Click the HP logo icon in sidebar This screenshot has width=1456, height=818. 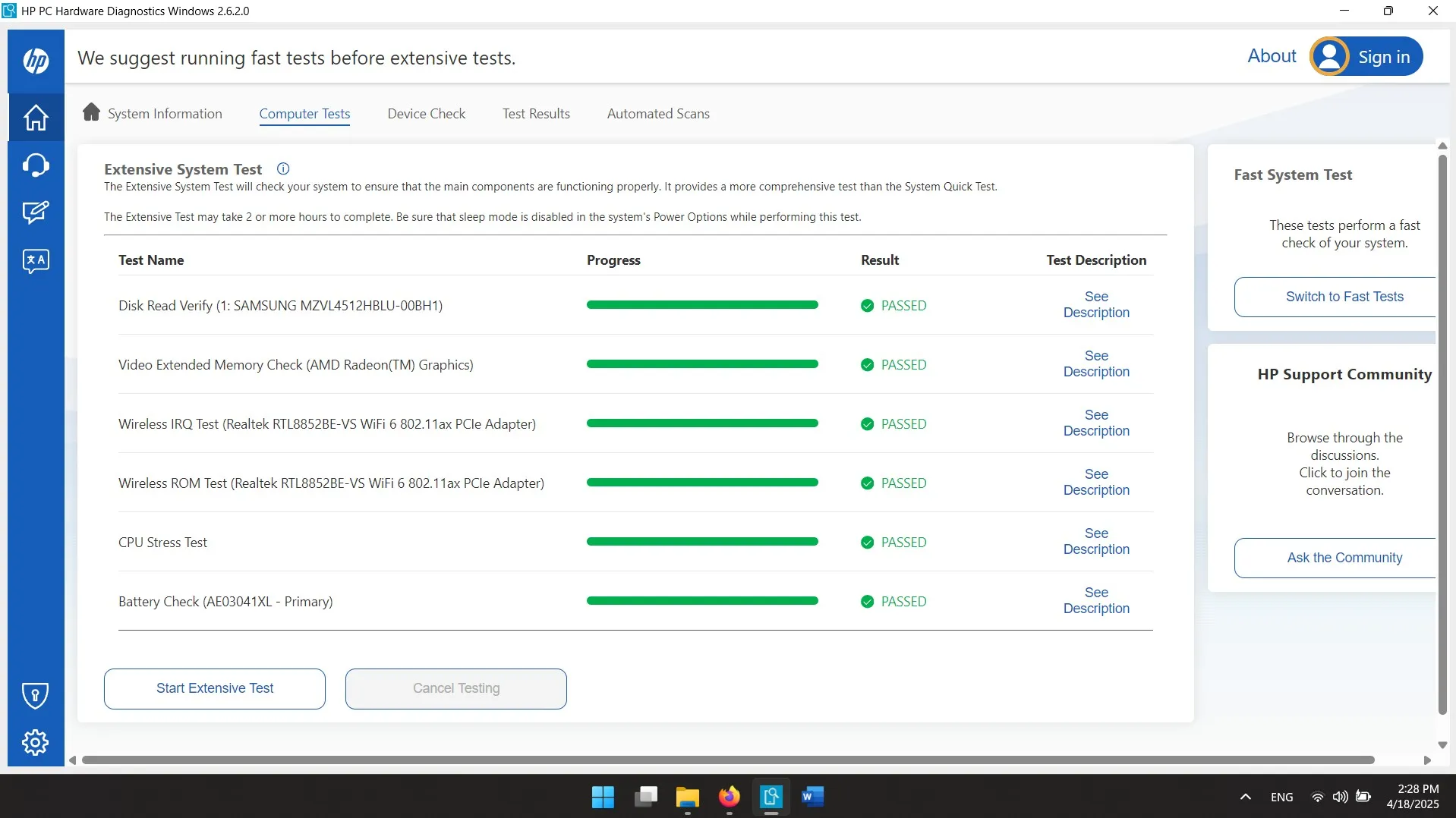tap(36, 61)
